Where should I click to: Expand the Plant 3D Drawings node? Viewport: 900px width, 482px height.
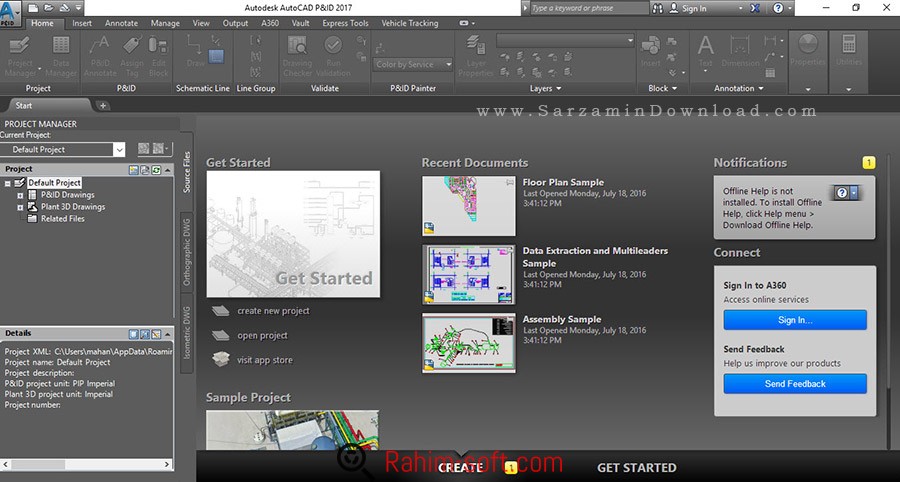(x=19, y=207)
